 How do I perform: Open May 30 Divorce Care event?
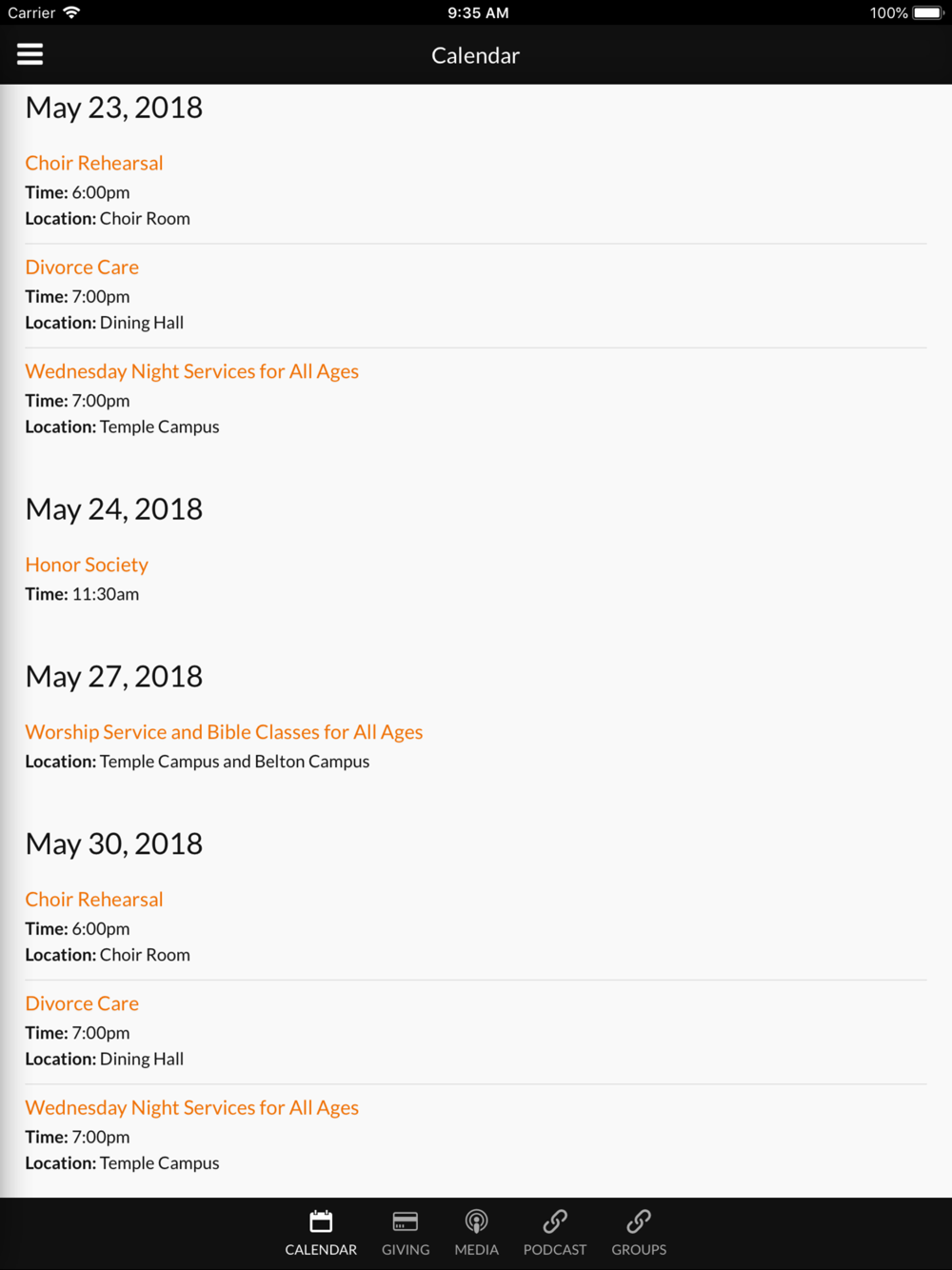pos(82,1003)
